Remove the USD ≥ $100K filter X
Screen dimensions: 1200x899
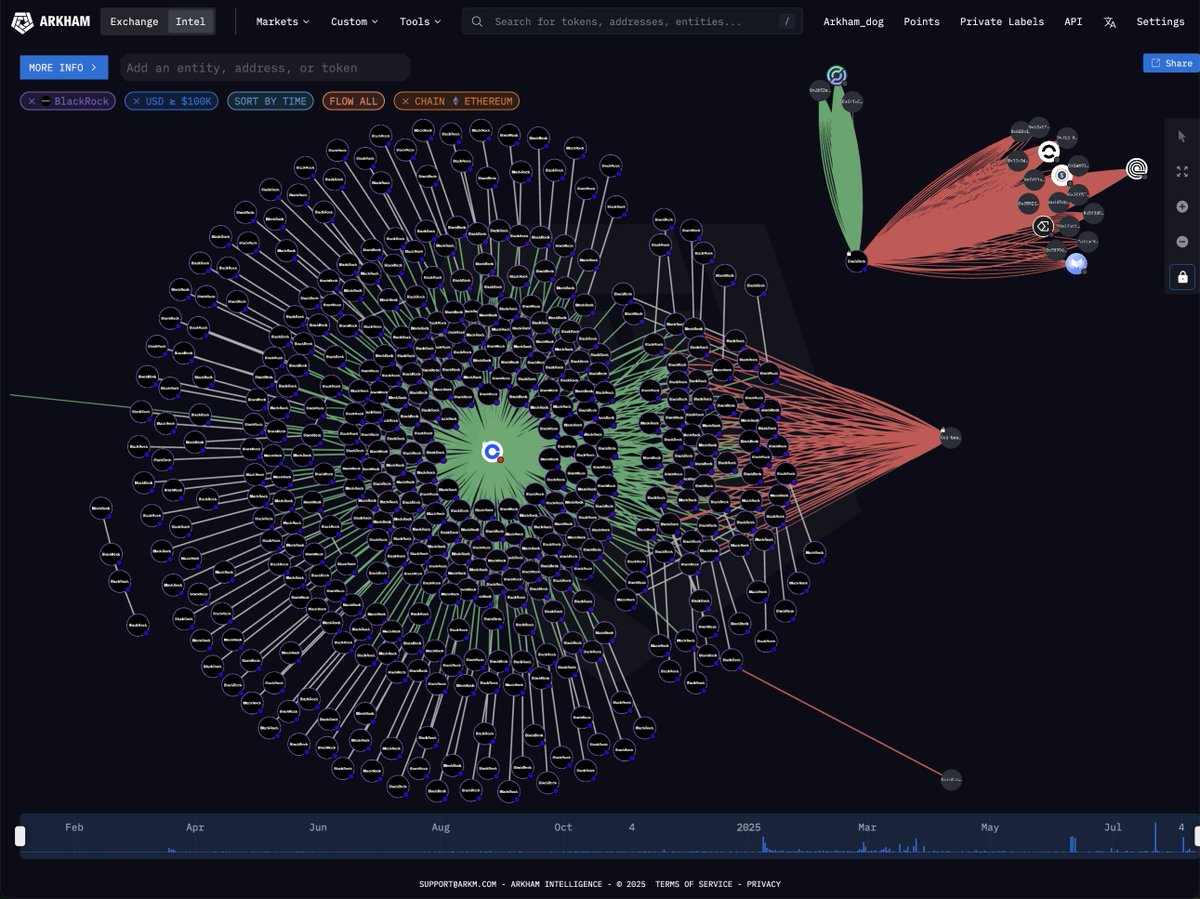tap(136, 101)
